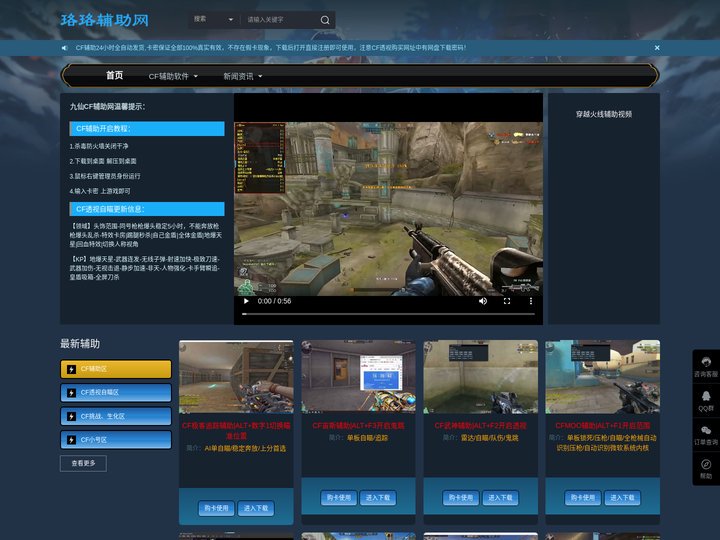Image resolution: width=720 pixels, height=540 pixels.
Task: Click 进入下载 on the CFMOO card
Action: pos(622,498)
